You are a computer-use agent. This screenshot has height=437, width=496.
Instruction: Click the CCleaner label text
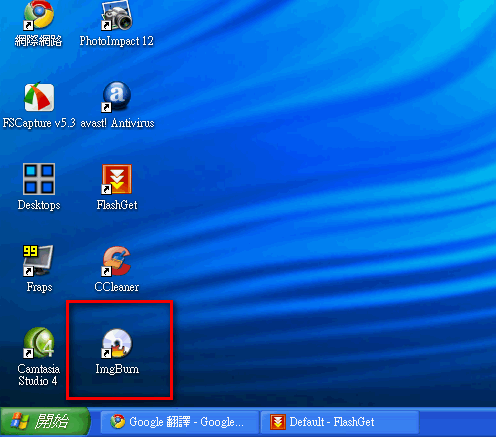[117, 287]
